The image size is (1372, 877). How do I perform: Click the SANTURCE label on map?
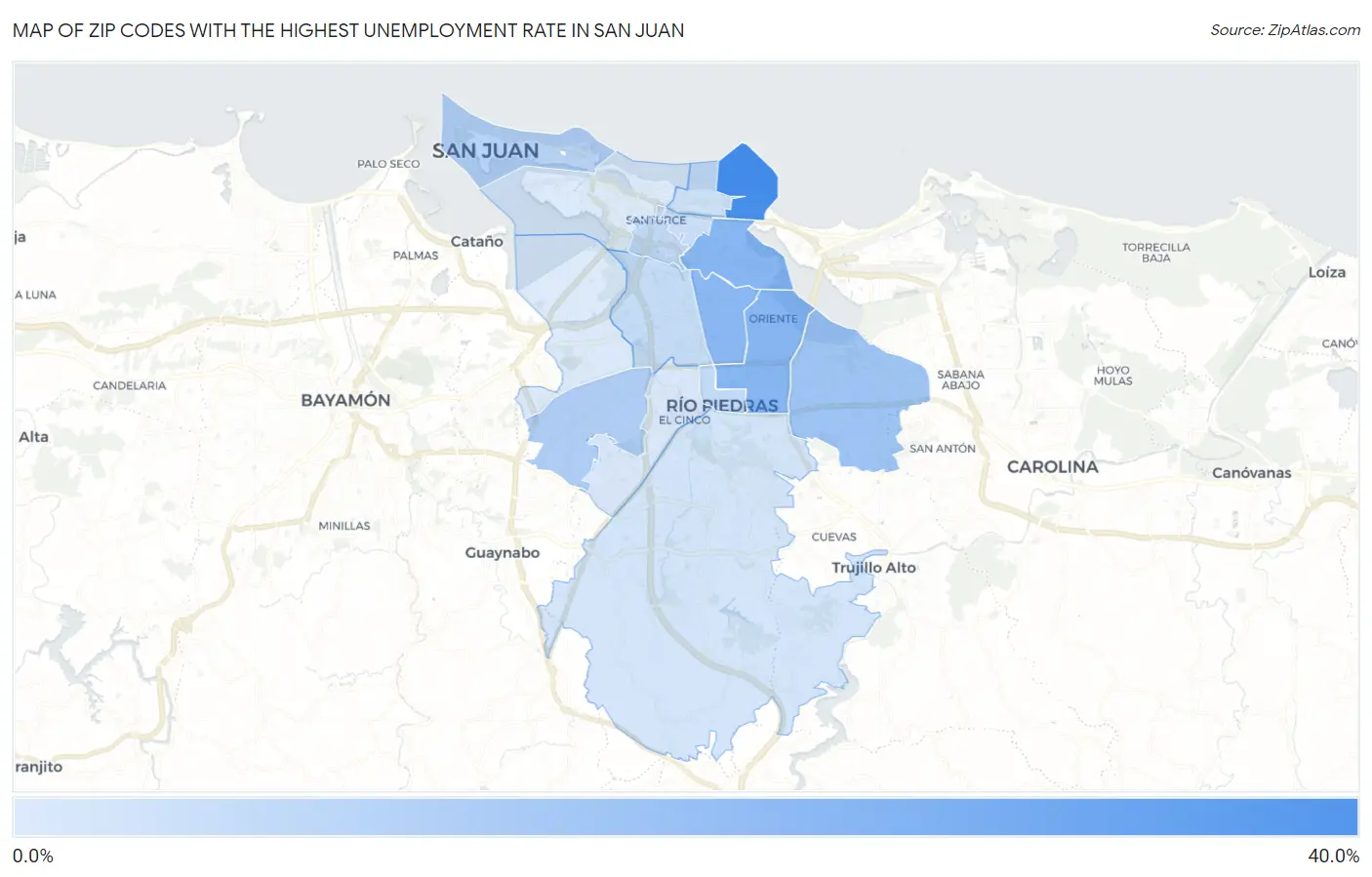tap(656, 220)
